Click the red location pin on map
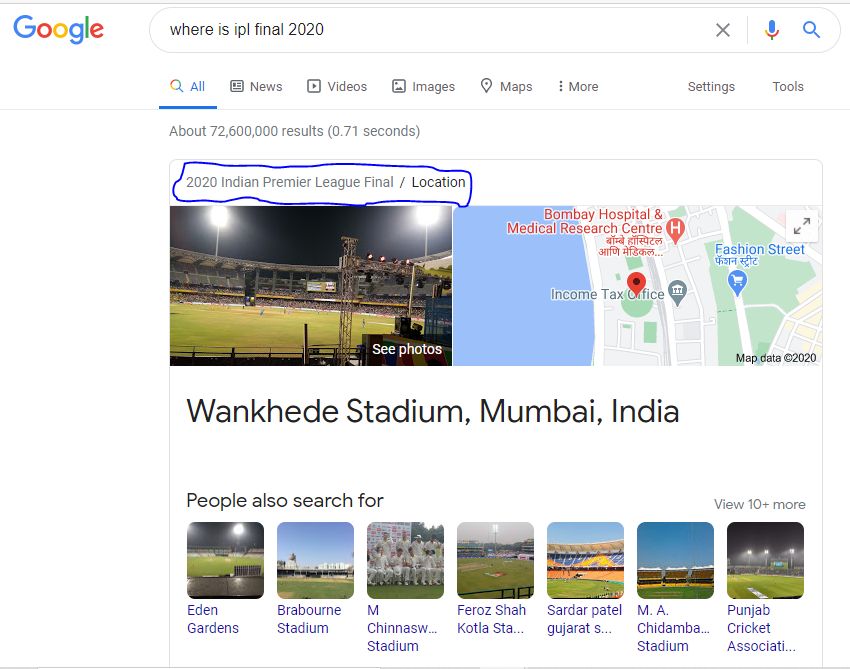This screenshot has height=669, width=850. 636,283
